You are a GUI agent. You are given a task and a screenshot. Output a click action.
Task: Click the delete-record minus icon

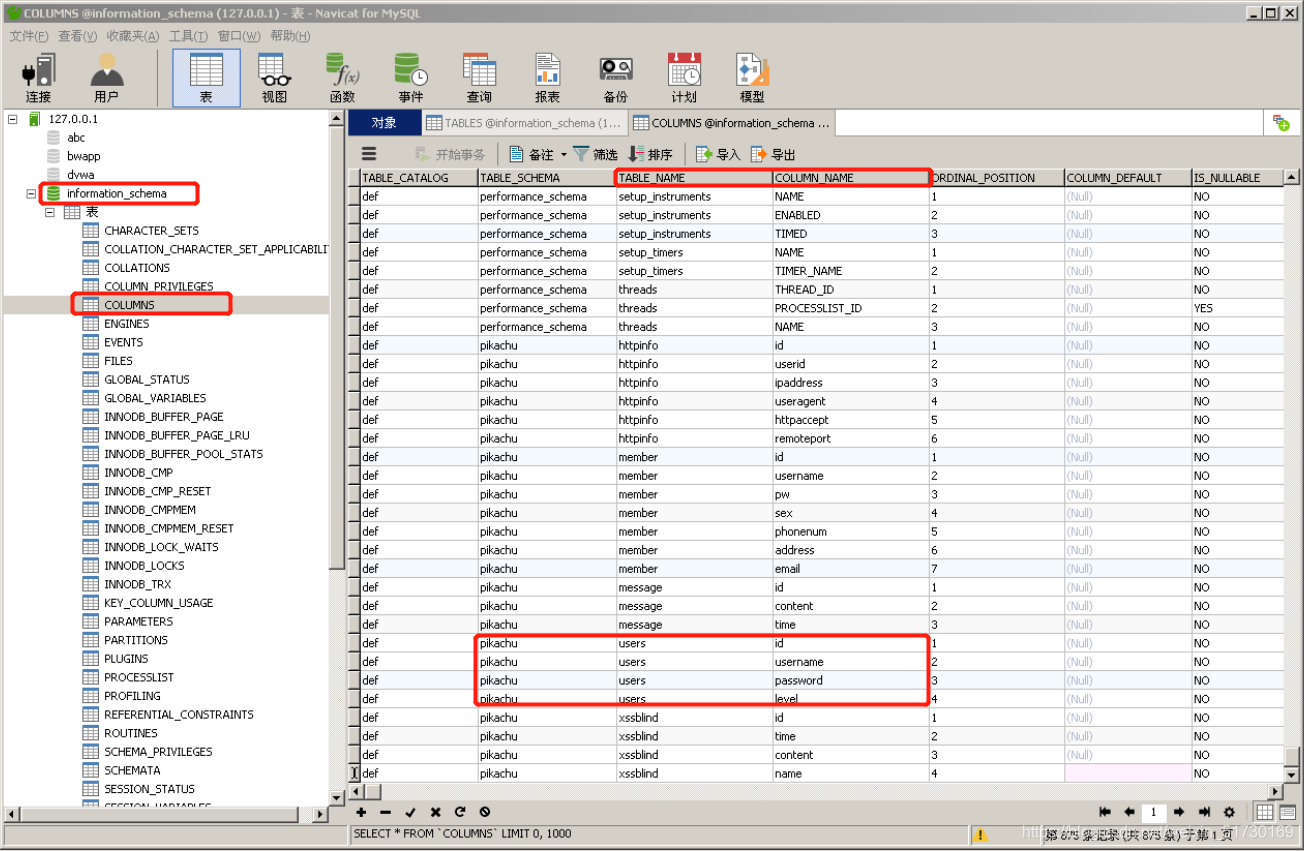(x=385, y=812)
